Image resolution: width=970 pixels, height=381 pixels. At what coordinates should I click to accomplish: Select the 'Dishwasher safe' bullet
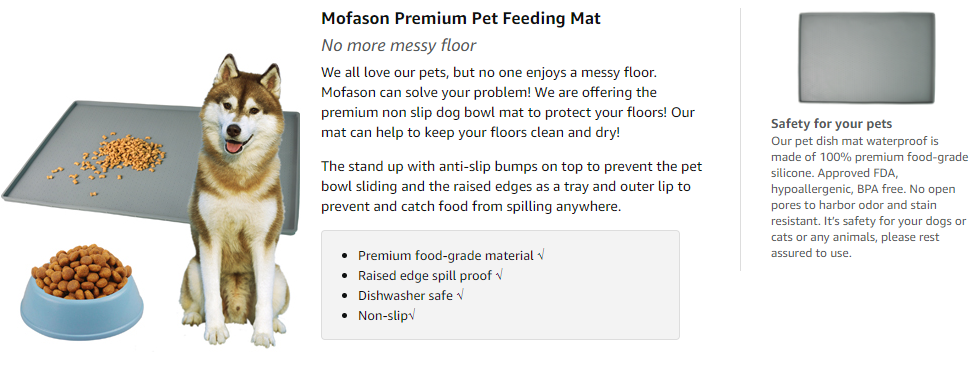click(405, 296)
